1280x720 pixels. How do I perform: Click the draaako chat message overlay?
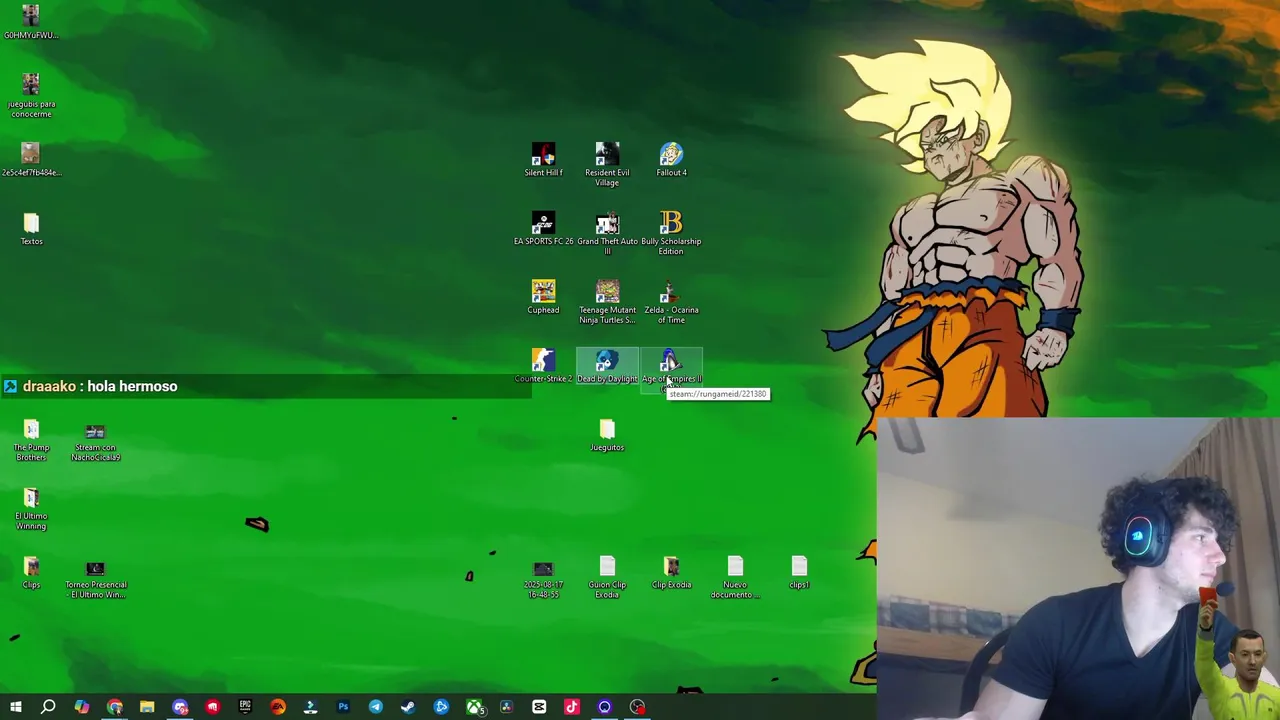pyautogui.click(x=266, y=386)
